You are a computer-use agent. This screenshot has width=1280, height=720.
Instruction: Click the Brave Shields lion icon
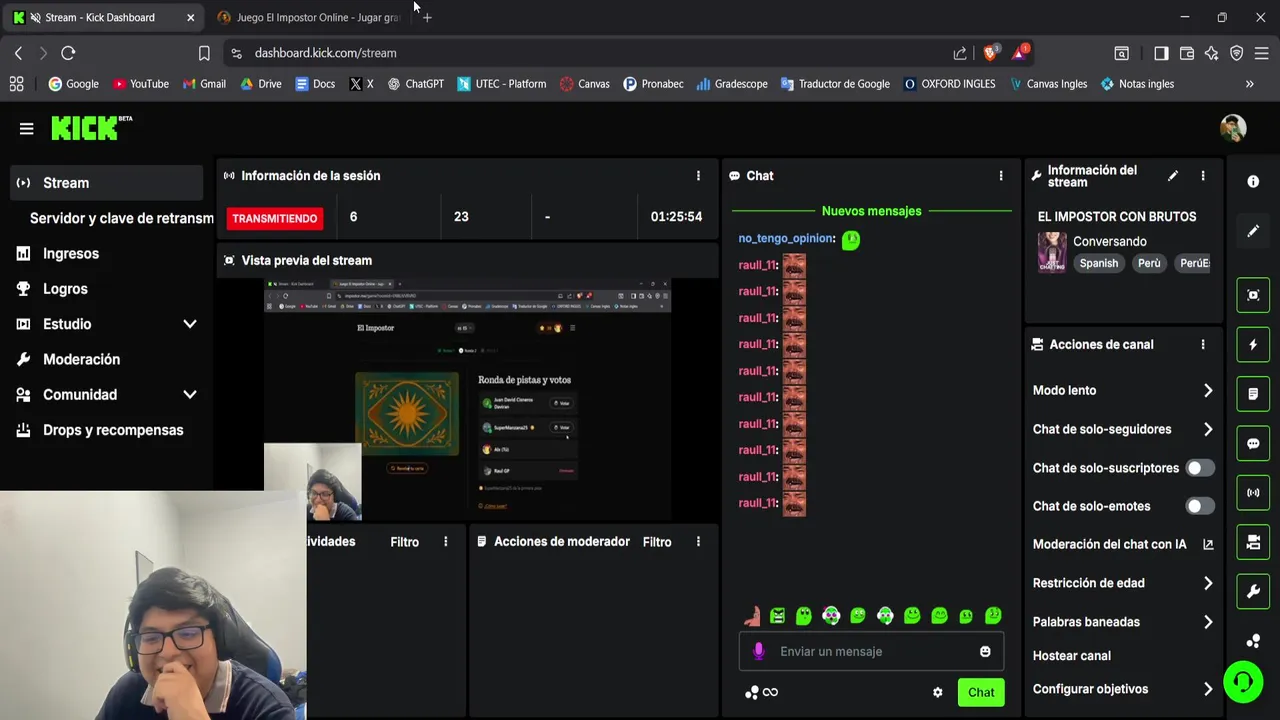[991, 53]
